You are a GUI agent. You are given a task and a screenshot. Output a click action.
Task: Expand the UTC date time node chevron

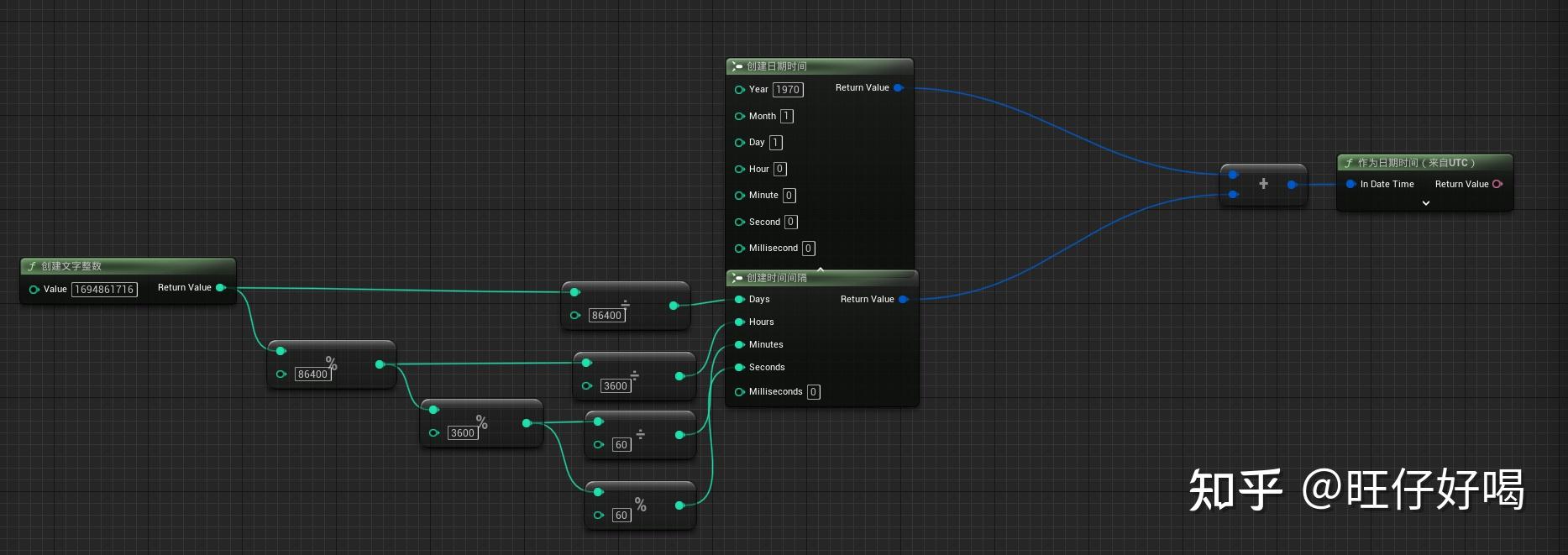pos(1425,203)
